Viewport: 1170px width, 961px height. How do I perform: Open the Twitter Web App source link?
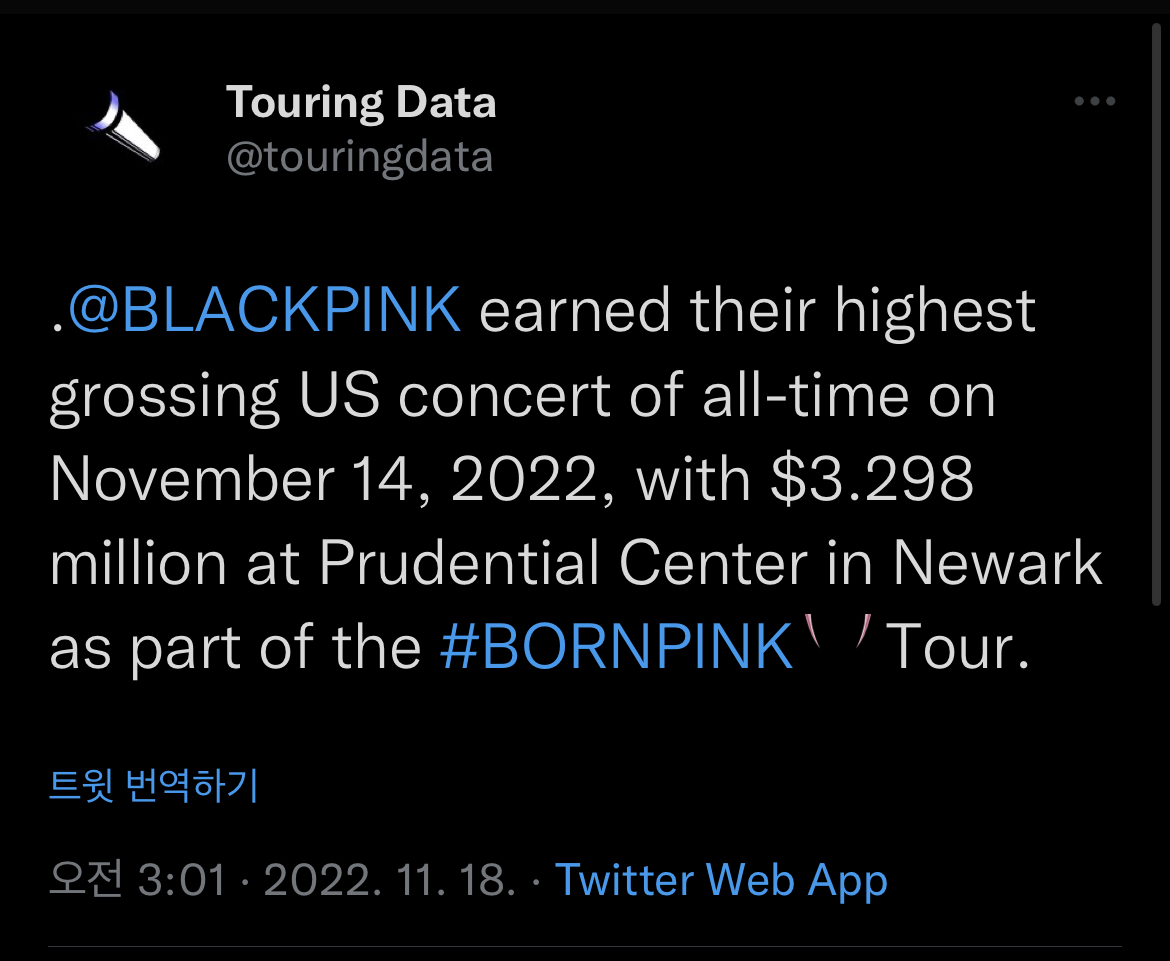[721, 880]
